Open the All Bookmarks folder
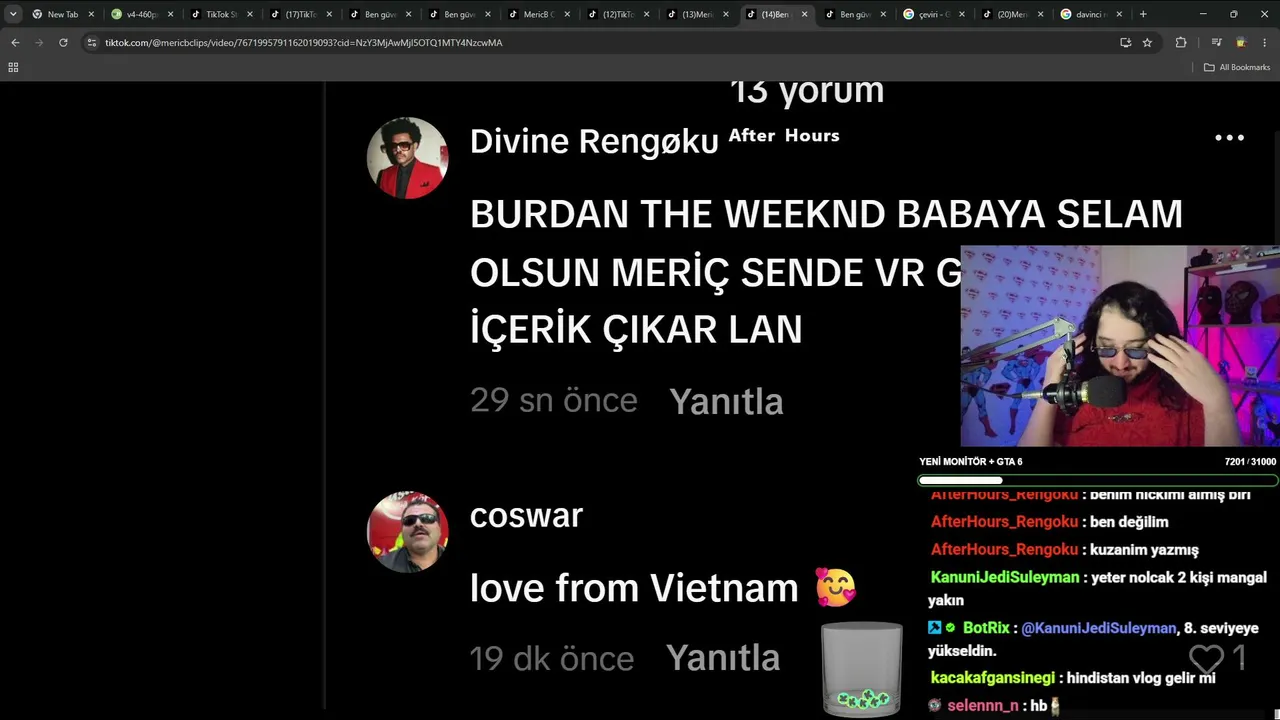The height and width of the screenshot is (720, 1280). click(x=1237, y=67)
